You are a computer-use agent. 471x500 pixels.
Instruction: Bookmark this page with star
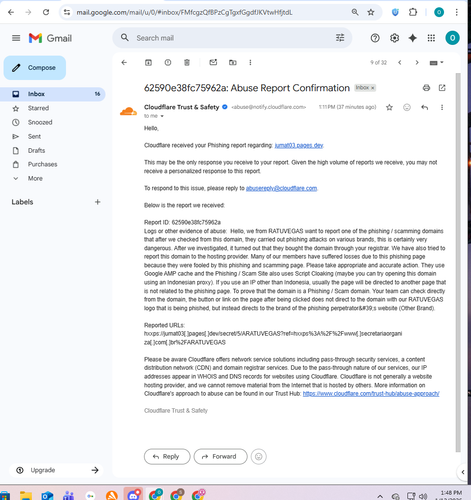coord(371,12)
